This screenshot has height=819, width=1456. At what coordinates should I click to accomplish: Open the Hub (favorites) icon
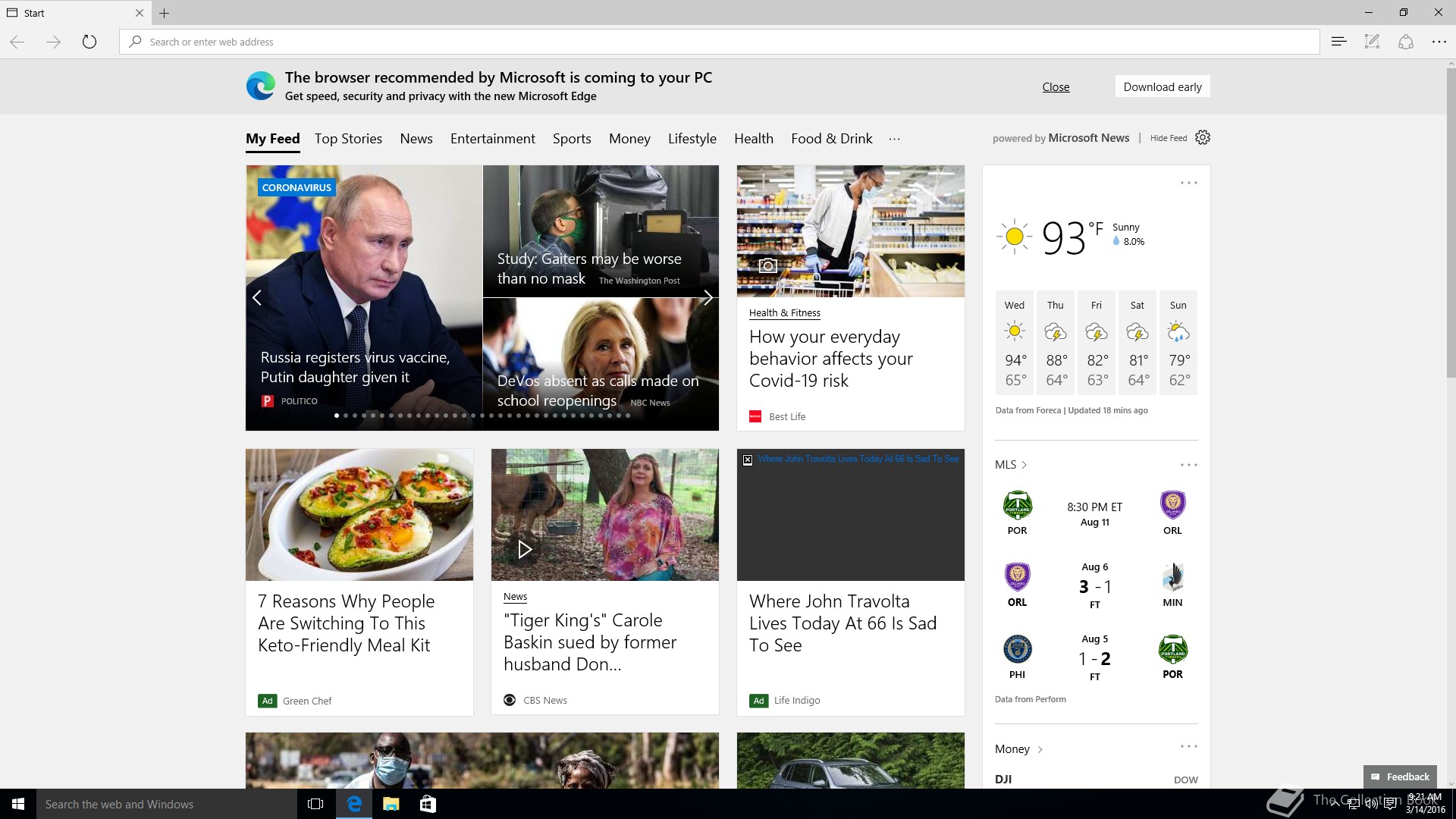1339,42
